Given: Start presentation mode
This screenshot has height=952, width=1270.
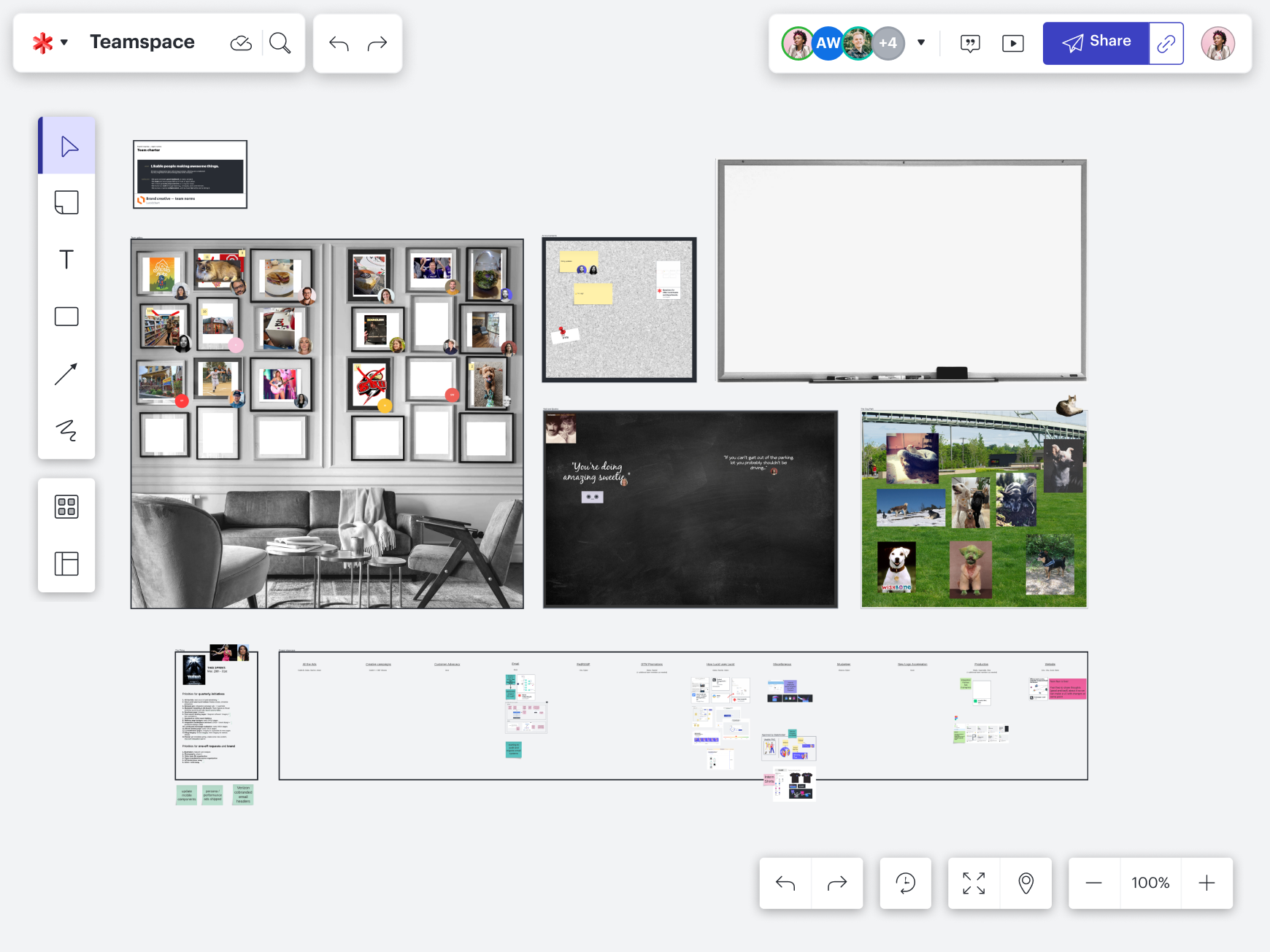Looking at the screenshot, I should [x=1012, y=44].
